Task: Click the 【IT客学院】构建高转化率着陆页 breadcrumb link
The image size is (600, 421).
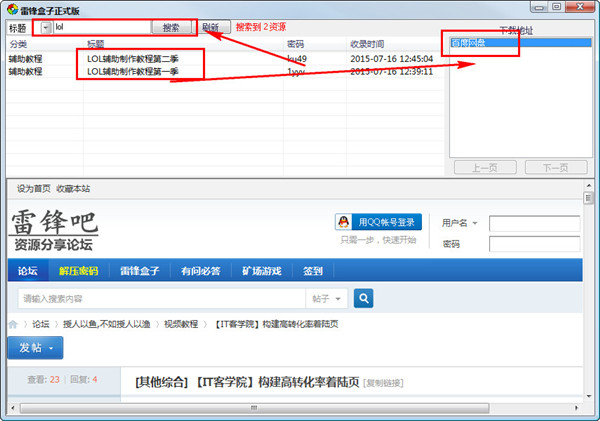Action: (x=275, y=324)
